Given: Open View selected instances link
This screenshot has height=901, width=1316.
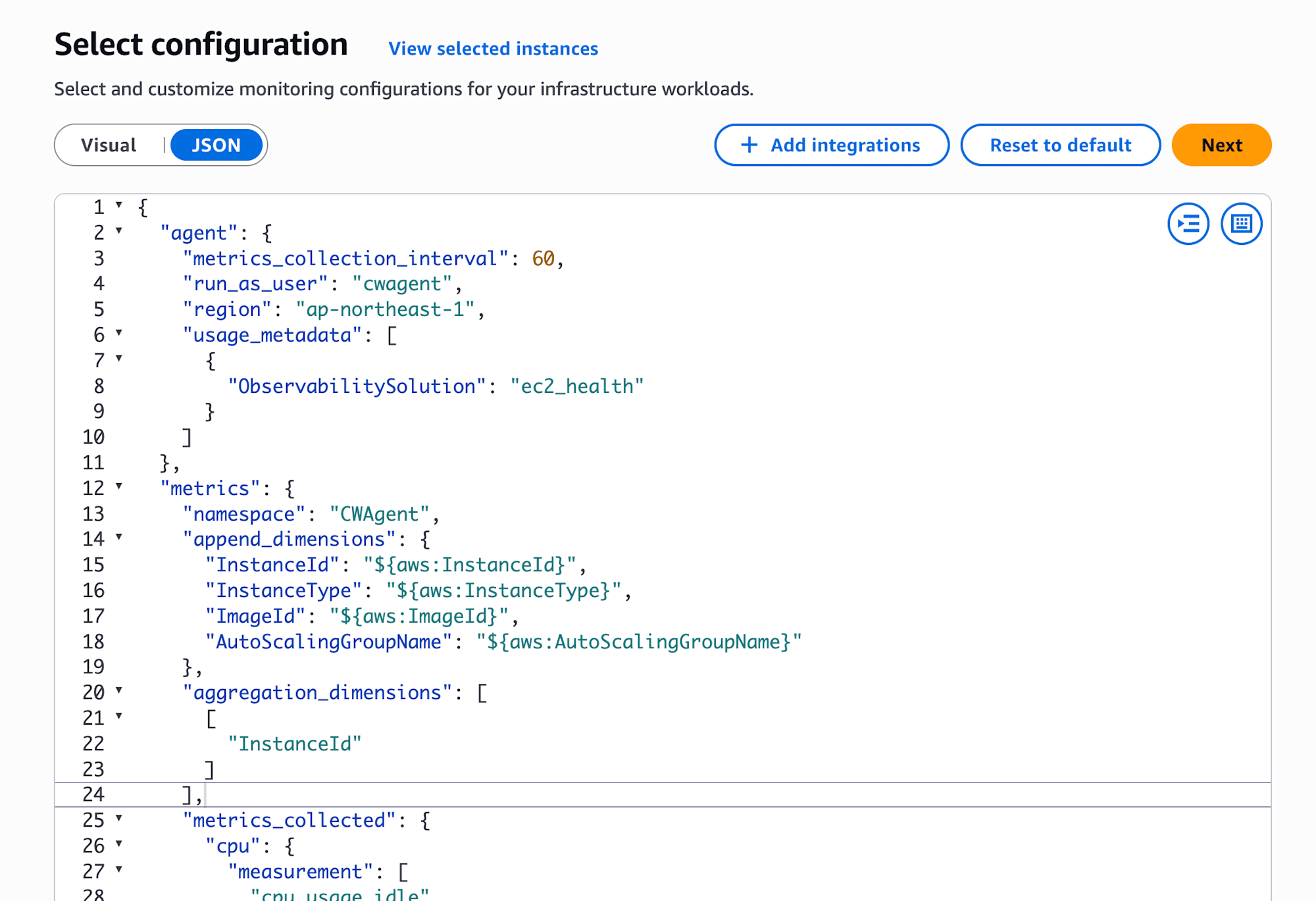Looking at the screenshot, I should (x=493, y=49).
